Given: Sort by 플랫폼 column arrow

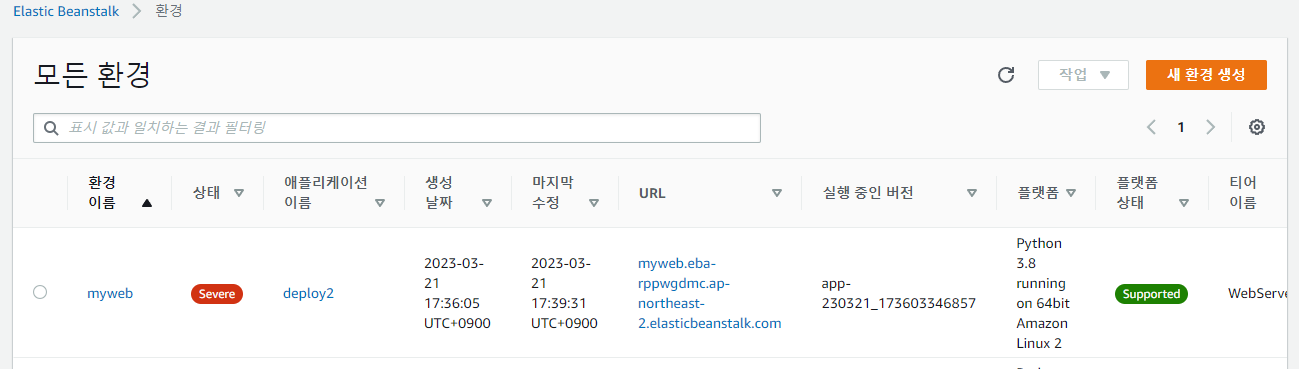Looking at the screenshot, I should (x=1071, y=193).
